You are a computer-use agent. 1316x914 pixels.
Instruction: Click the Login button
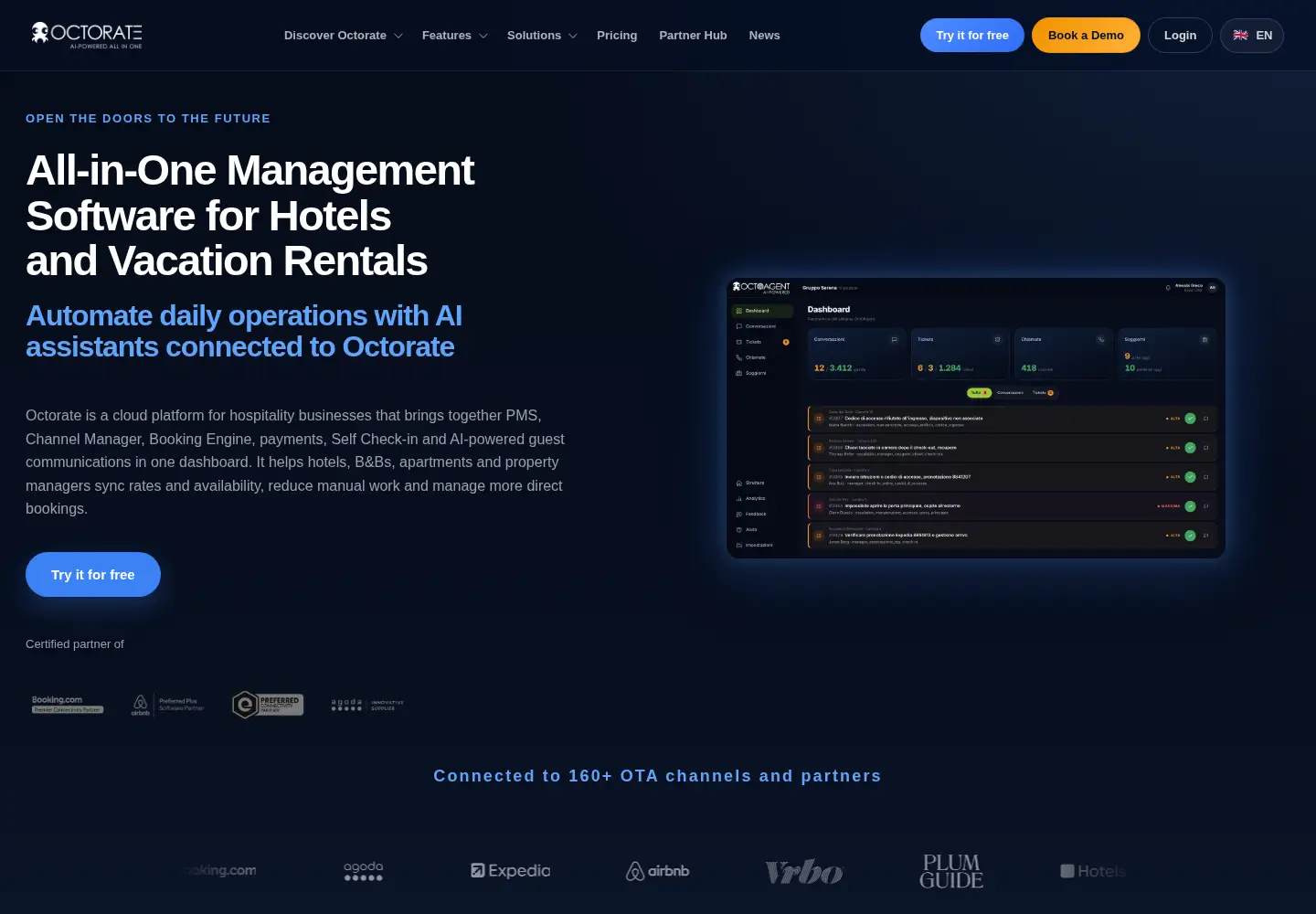tap(1180, 36)
